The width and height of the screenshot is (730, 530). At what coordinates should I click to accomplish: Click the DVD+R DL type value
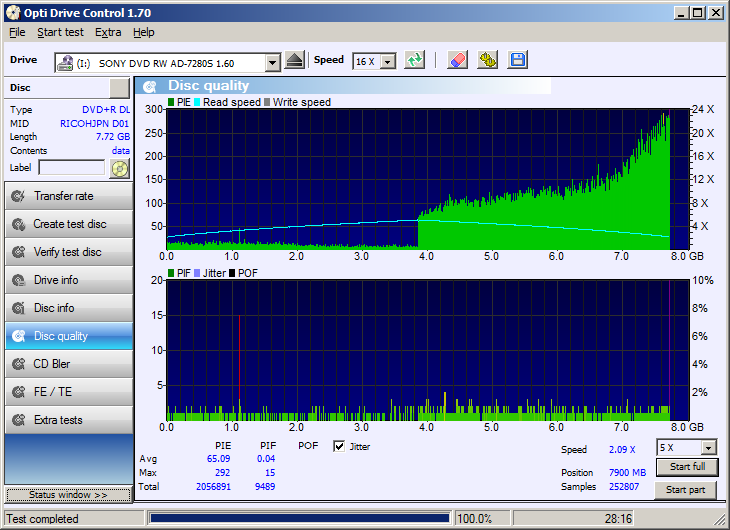tap(106, 110)
